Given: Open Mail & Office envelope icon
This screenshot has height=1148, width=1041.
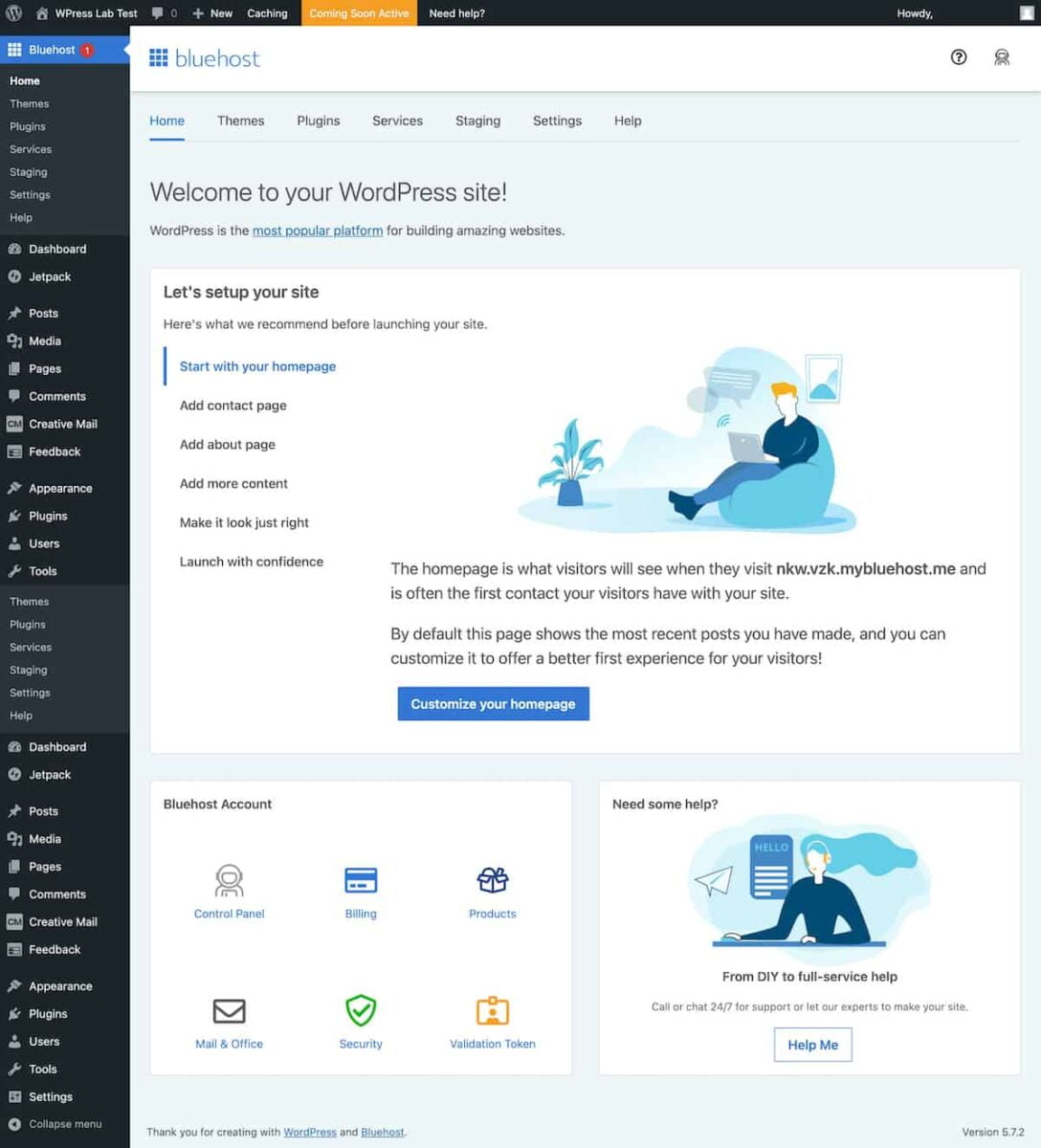Looking at the screenshot, I should pyautogui.click(x=229, y=1010).
